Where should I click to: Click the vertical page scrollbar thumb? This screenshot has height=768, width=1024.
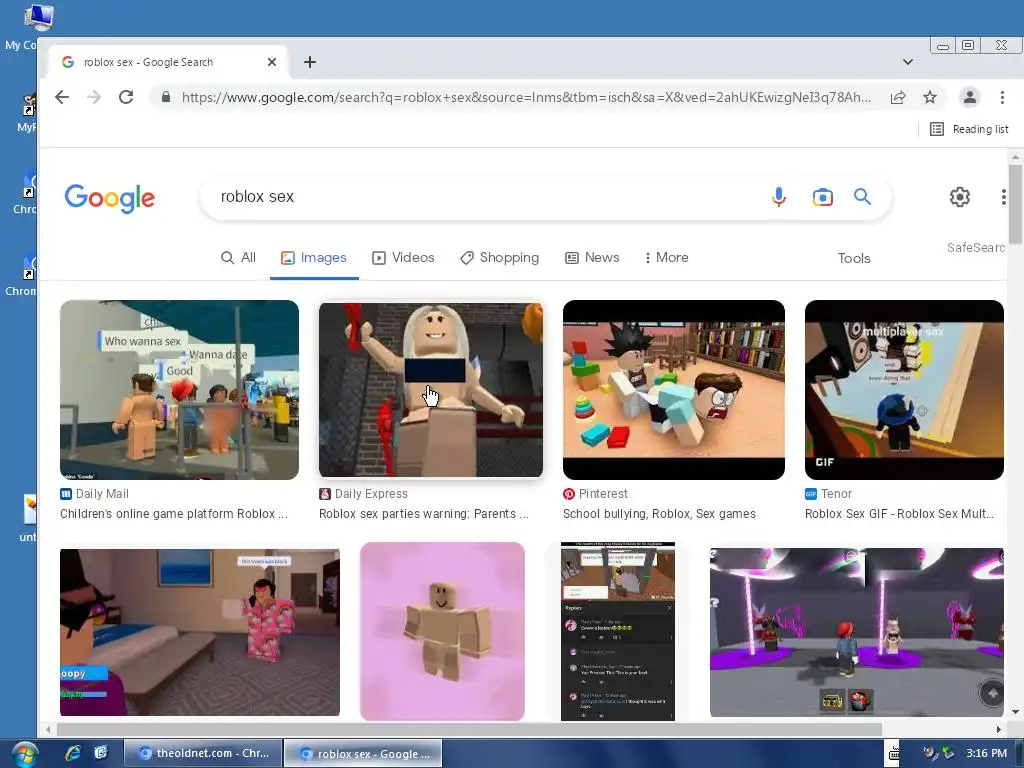click(x=1015, y=204)
